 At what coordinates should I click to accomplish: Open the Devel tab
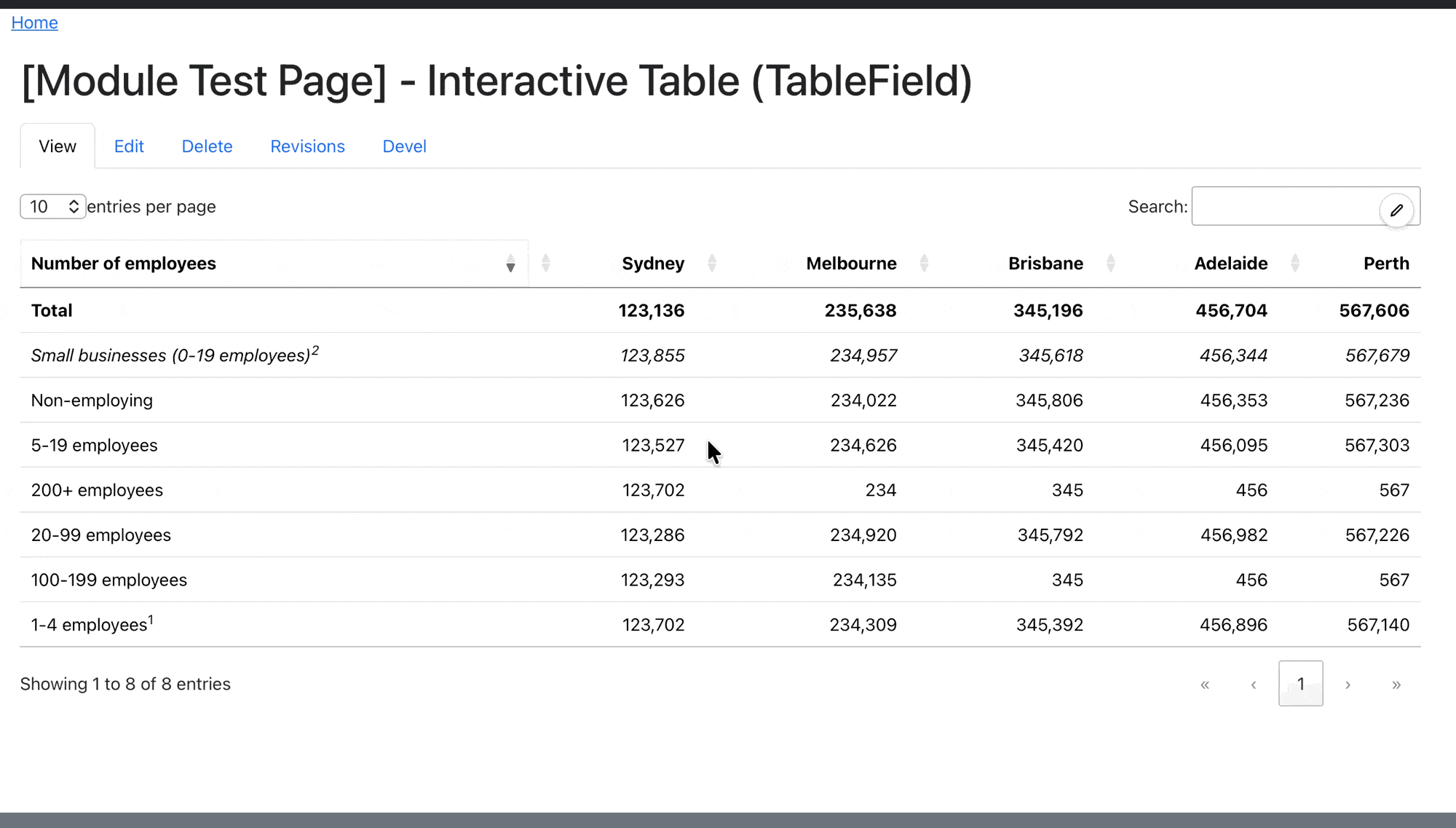point(404,146)
